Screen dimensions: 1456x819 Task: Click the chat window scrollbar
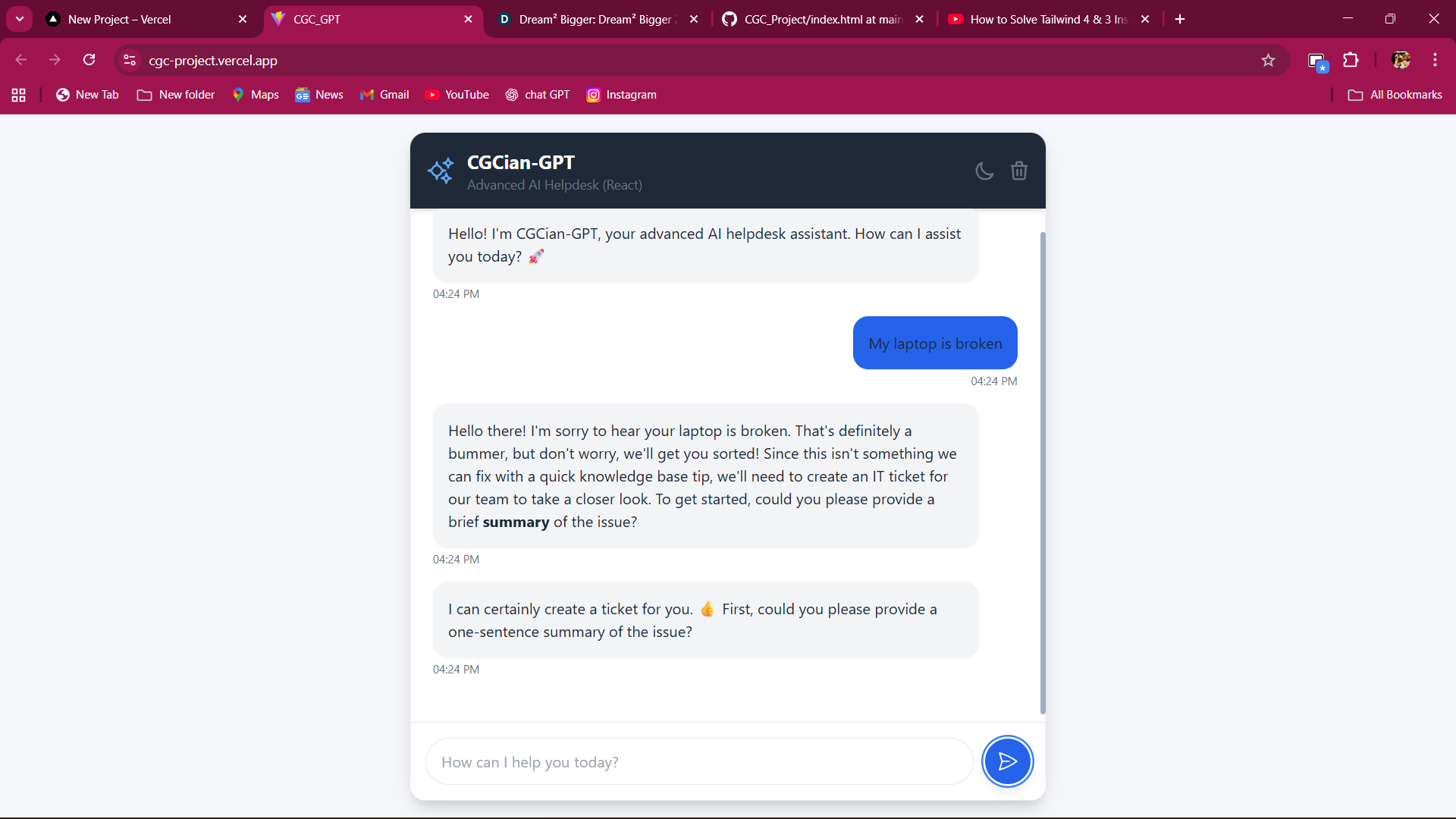(x=1043, y=473)
